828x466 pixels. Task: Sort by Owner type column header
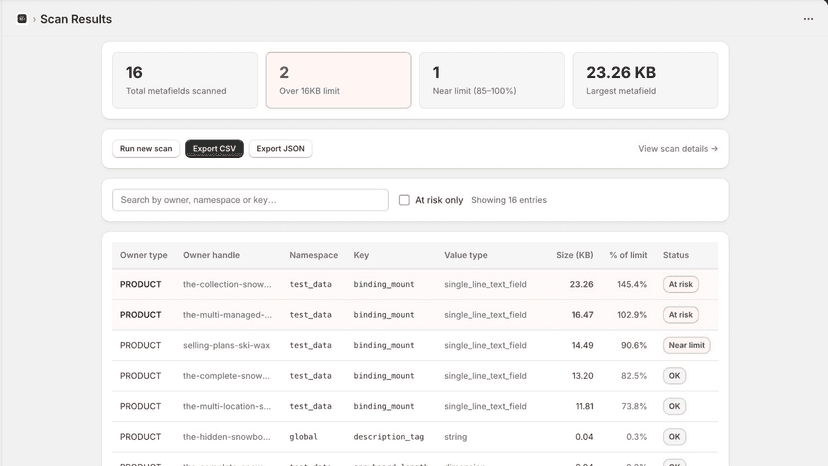144,255
